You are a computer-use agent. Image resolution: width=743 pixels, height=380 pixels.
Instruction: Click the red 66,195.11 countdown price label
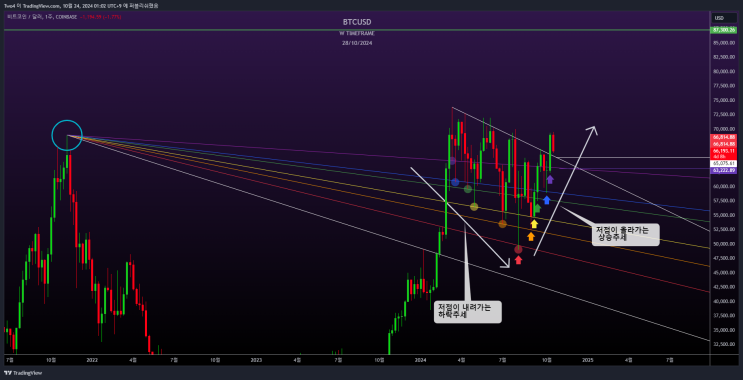pos(723,153)
